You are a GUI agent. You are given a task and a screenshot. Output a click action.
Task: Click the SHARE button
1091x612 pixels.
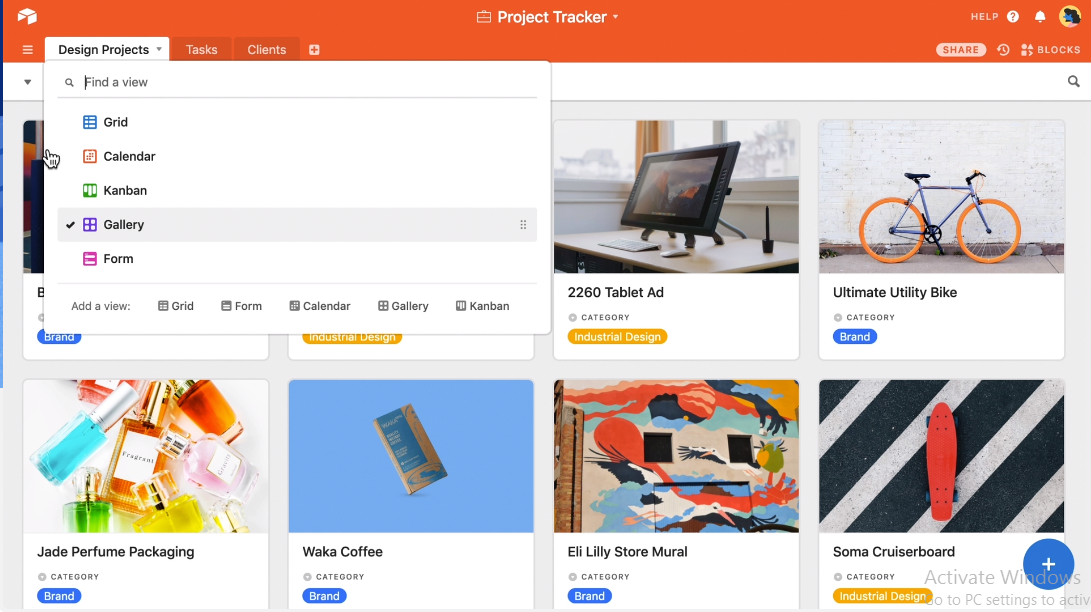[x=961, y=49]
